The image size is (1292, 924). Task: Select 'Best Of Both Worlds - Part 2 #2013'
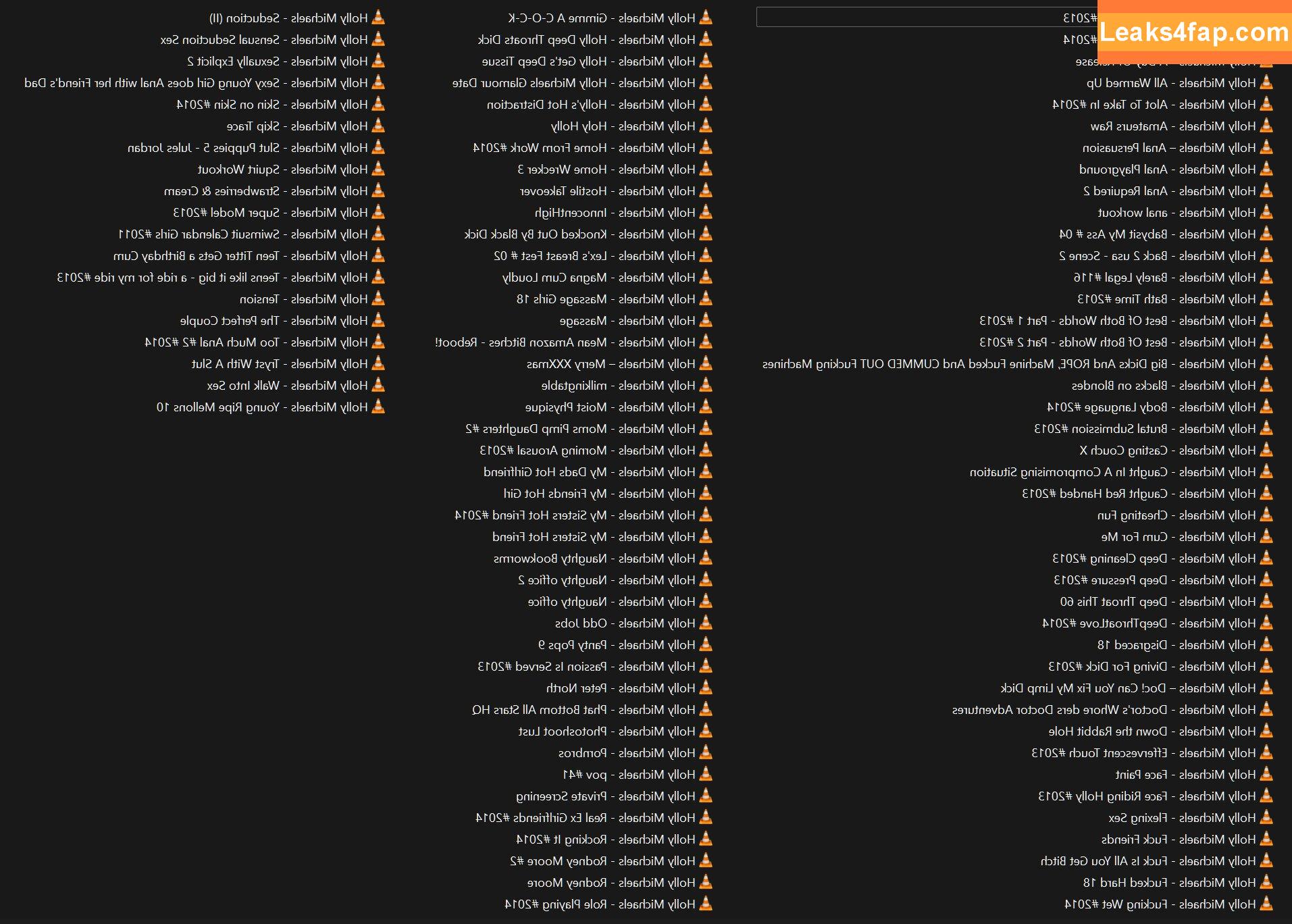click(1073, 342)
